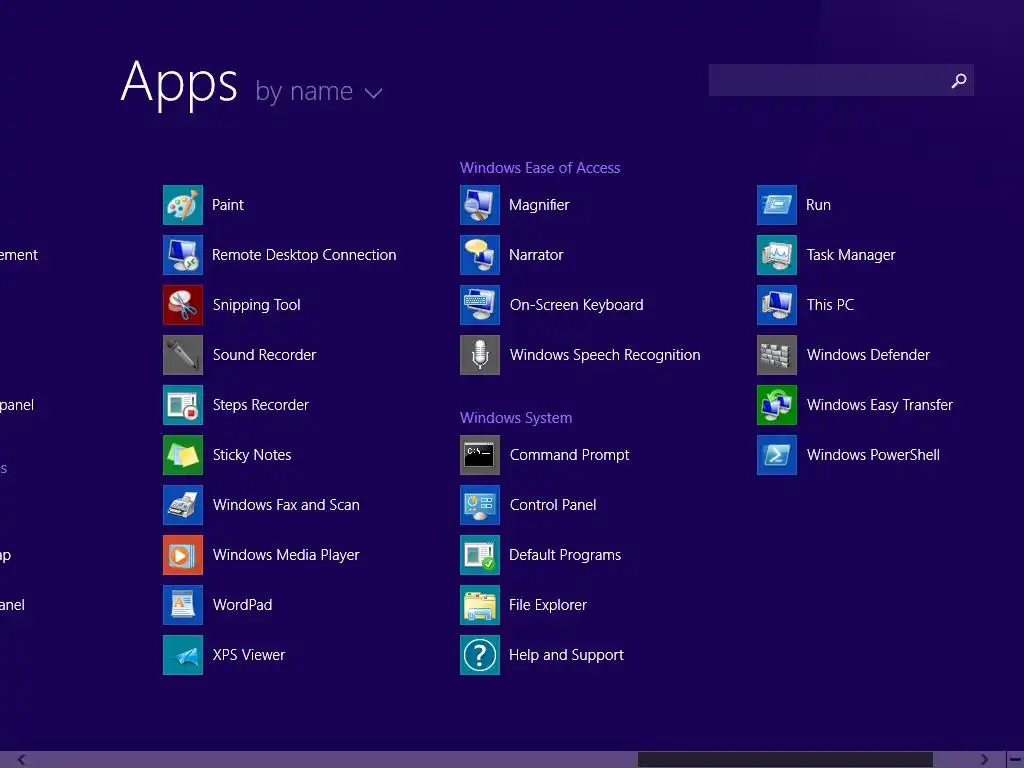Open Help and Support question icon
Image resolution: width=1024 pixels, height=768 pixels.
(x=480, y=655)
